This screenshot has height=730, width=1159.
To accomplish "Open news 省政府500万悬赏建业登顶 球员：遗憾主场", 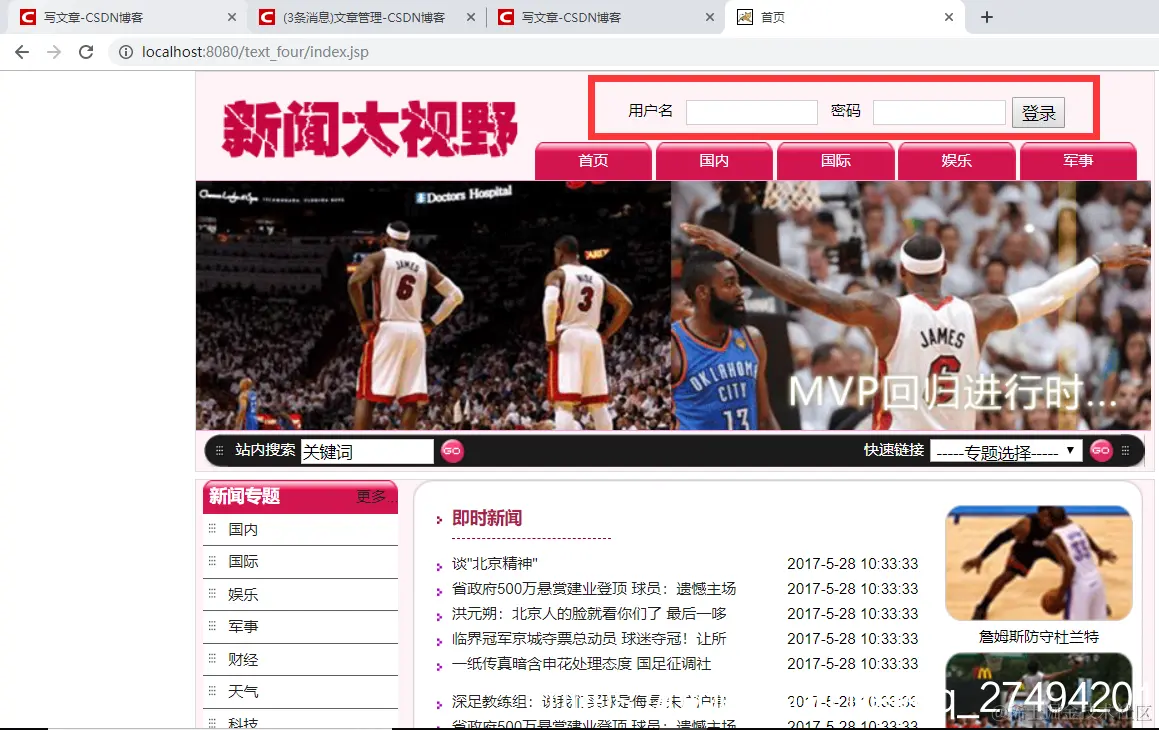I will coord(594,589).
